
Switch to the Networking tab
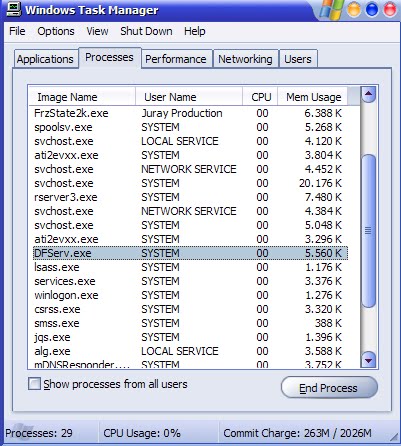245,59
